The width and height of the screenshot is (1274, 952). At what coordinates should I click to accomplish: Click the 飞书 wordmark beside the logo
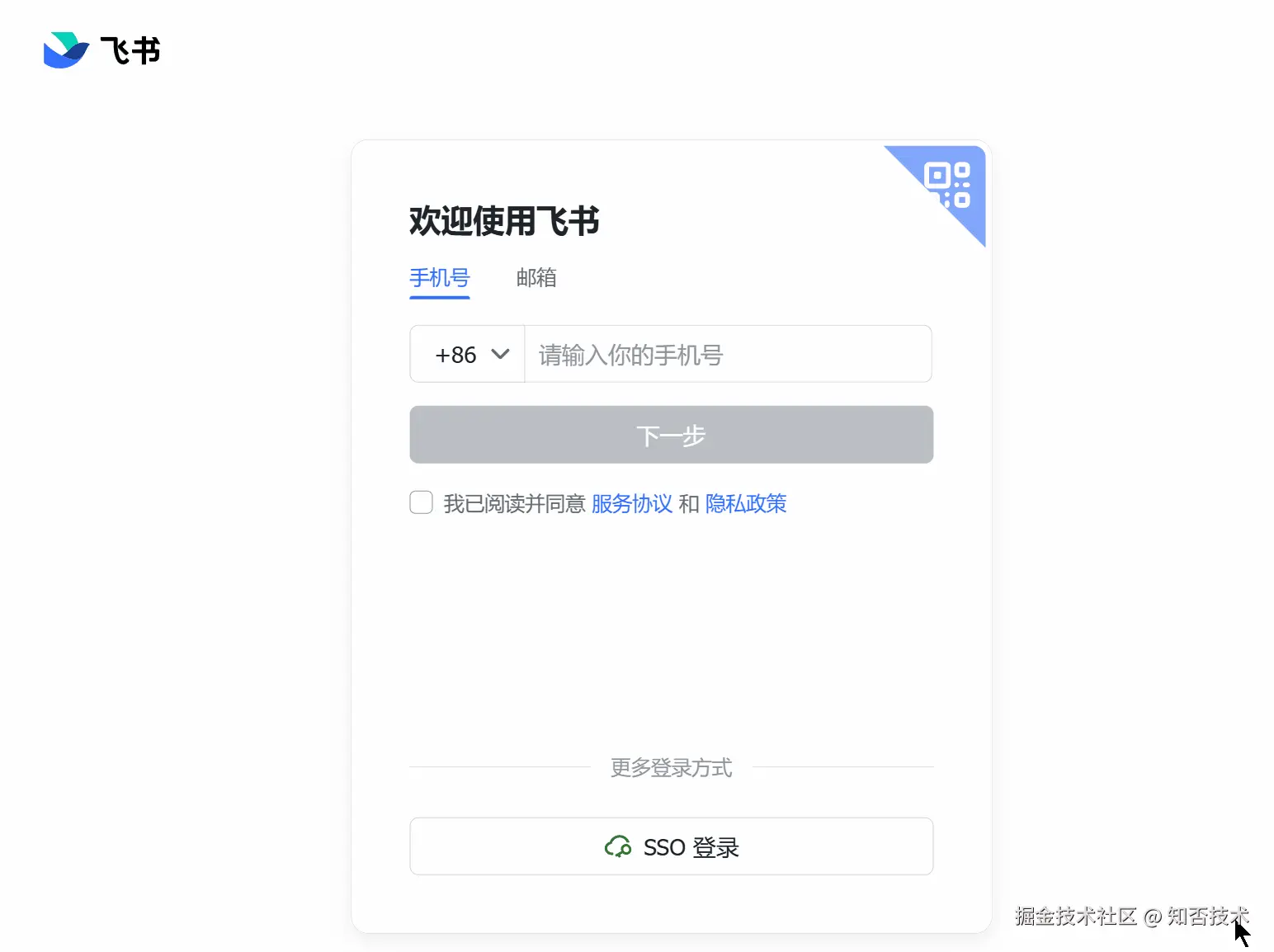(x=130, y=51)
